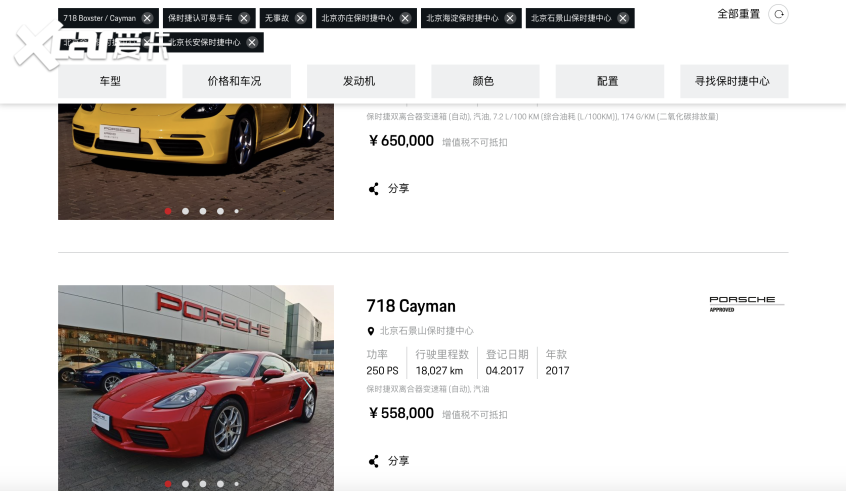Screen dimensions: 846x491
Task: Click the 北京石景山保时捷中心 dealer name in 718 Cayman listing
Action: point(426,331)
